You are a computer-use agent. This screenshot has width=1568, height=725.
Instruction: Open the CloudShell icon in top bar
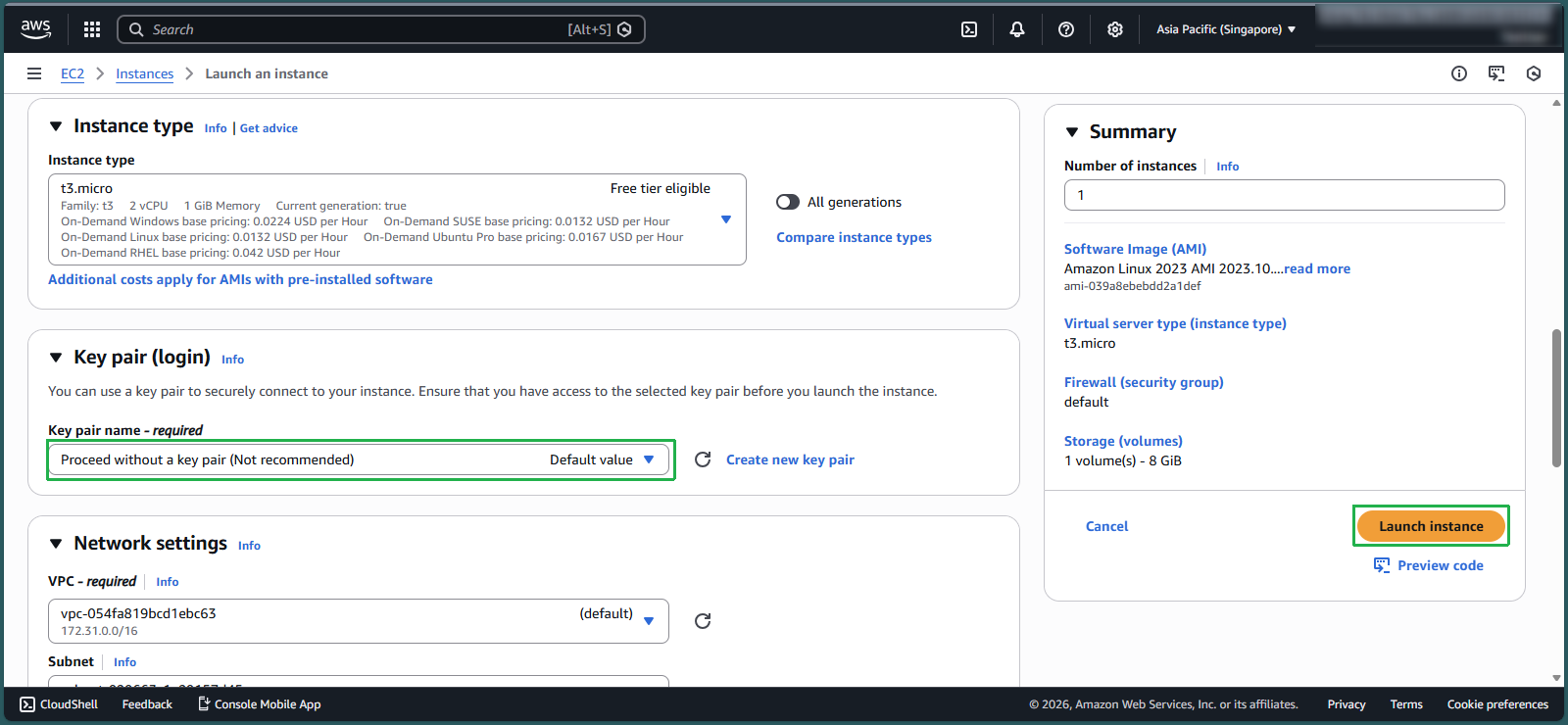[969, 29]
